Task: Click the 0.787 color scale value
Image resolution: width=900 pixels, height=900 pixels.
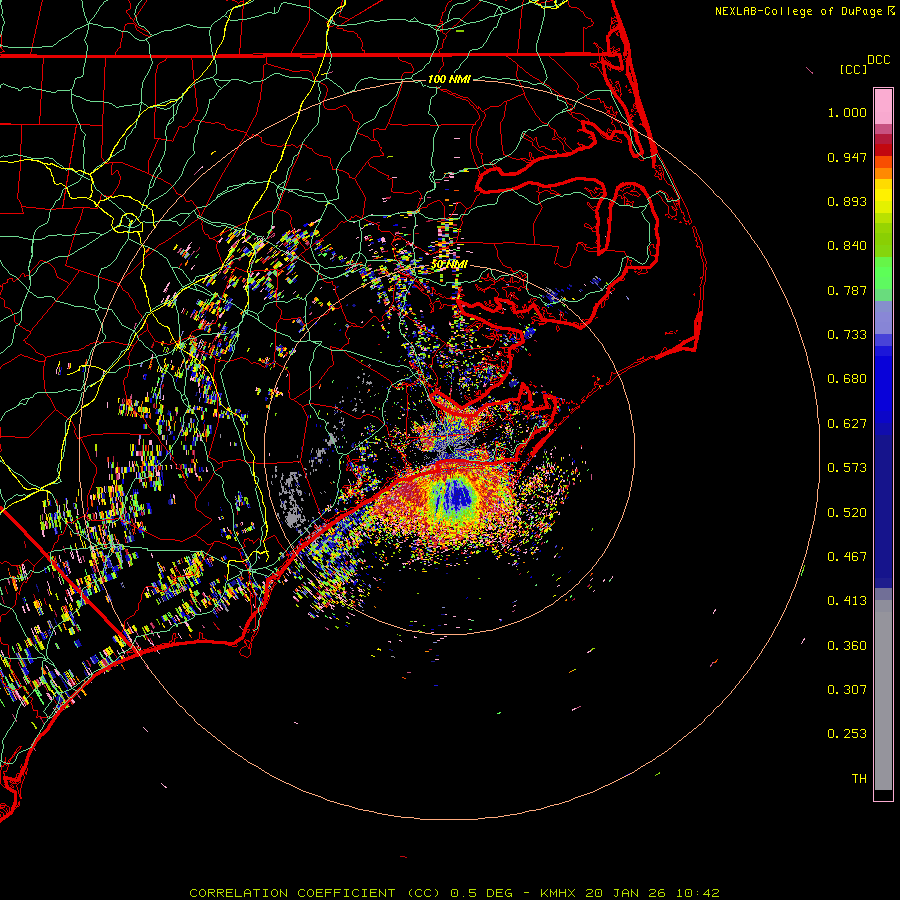Action: point(847,290)
